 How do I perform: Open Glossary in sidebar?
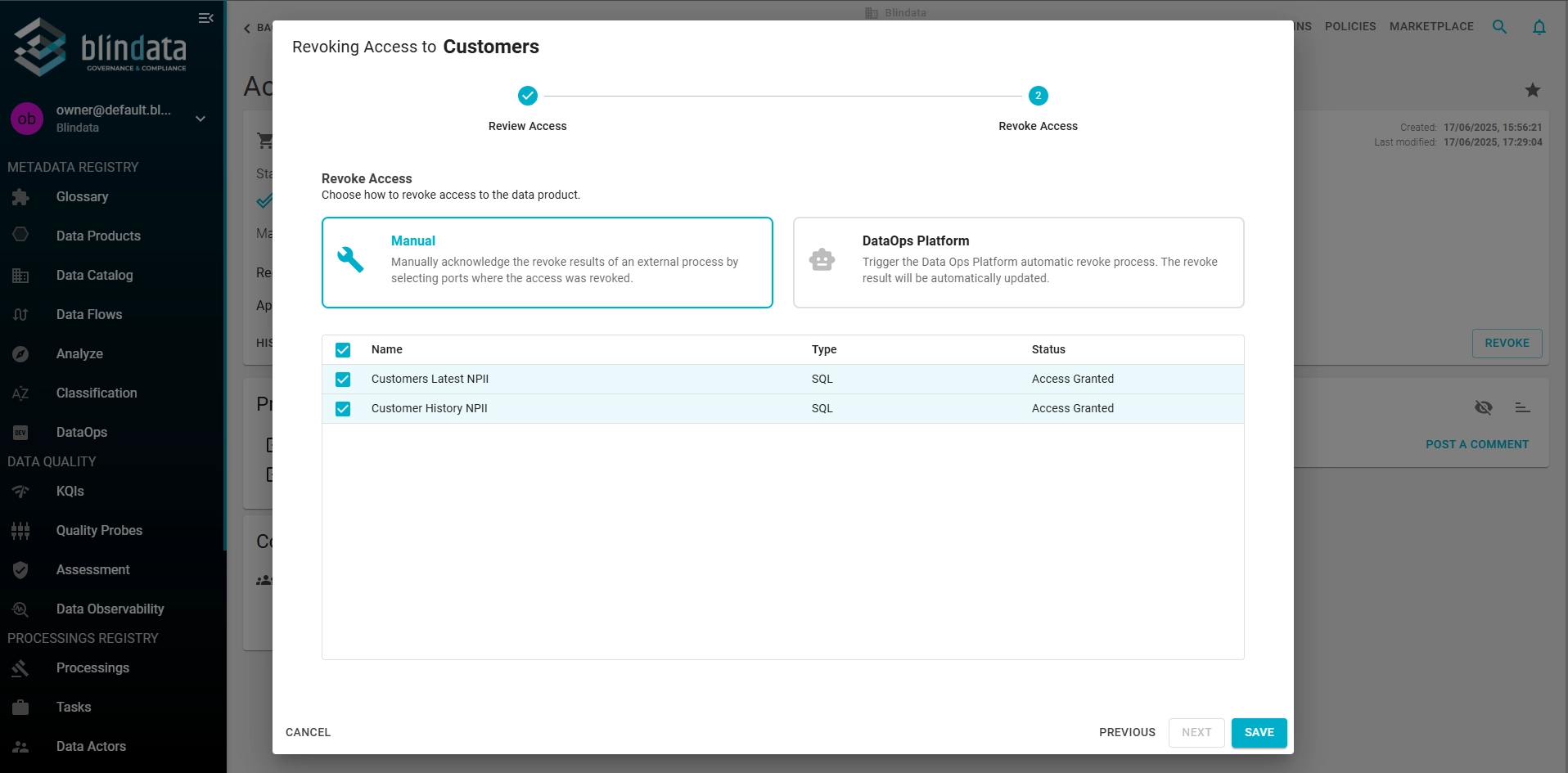click(x=82, y=197)
